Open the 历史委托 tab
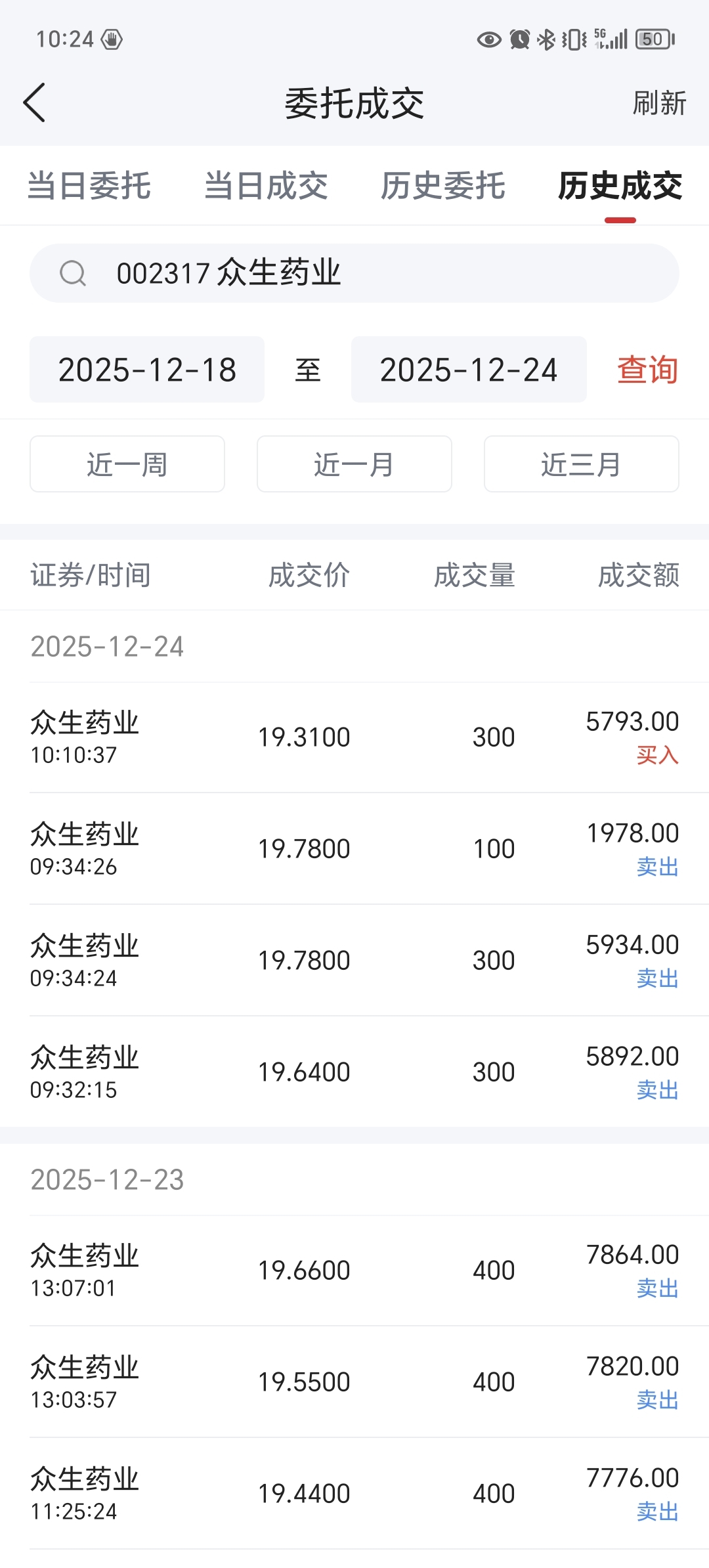 [443, 186]
